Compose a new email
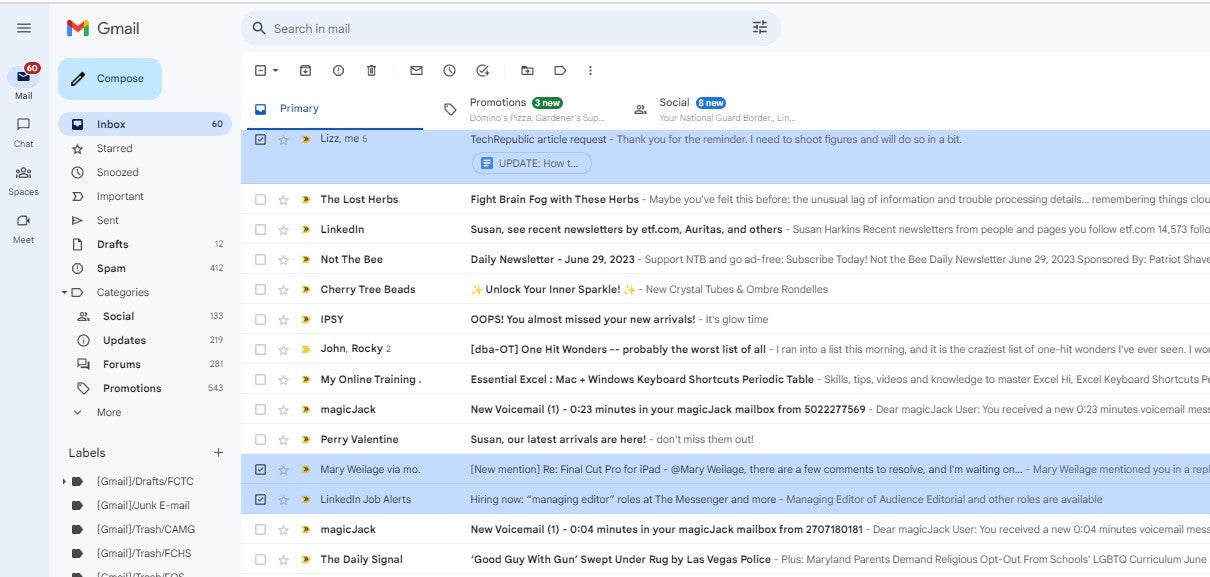 (110, 79)
